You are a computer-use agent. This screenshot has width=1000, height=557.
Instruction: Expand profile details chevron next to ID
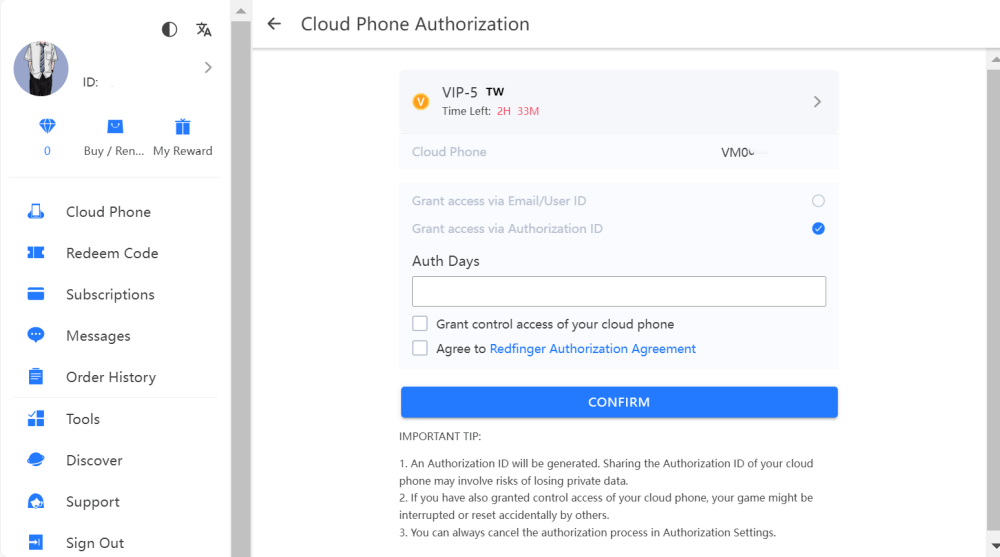208,68
